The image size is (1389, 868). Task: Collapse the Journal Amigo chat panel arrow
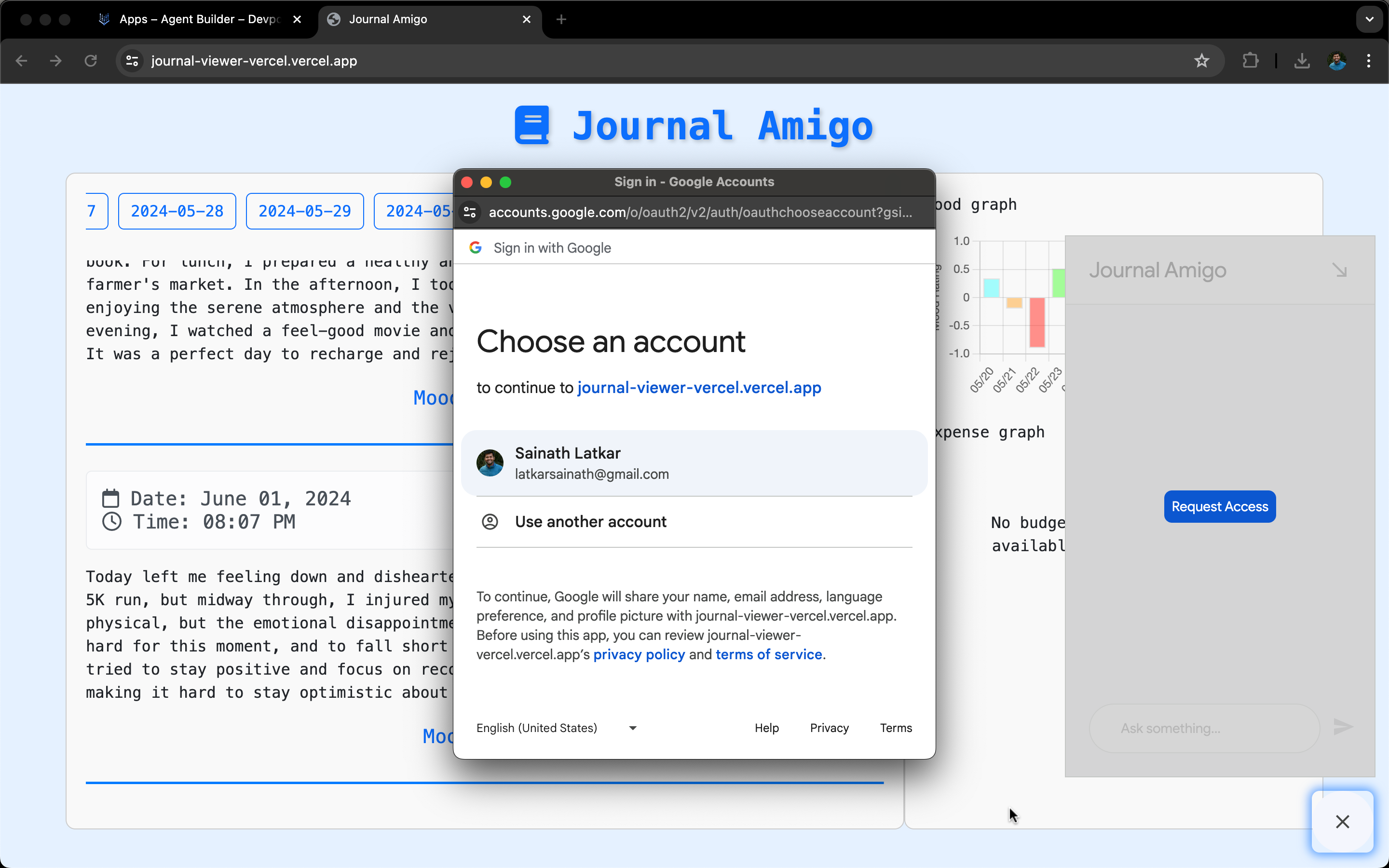1340,270
